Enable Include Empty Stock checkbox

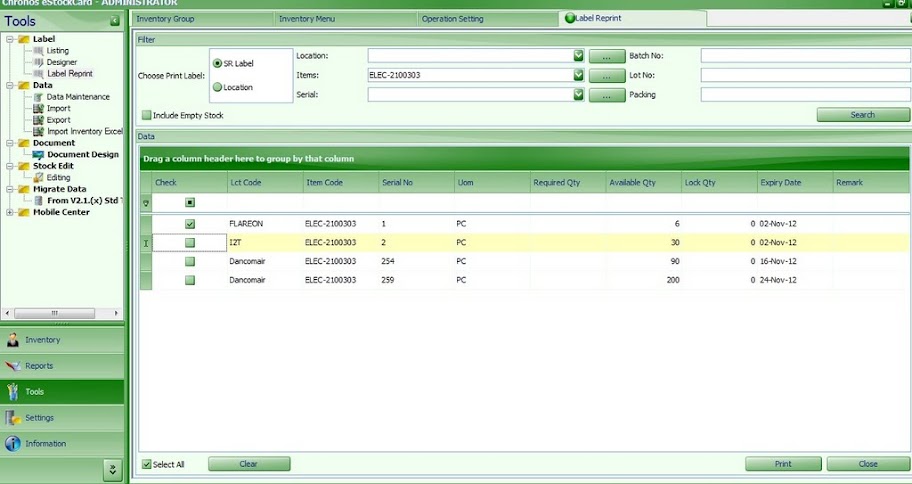coord(147,115)
